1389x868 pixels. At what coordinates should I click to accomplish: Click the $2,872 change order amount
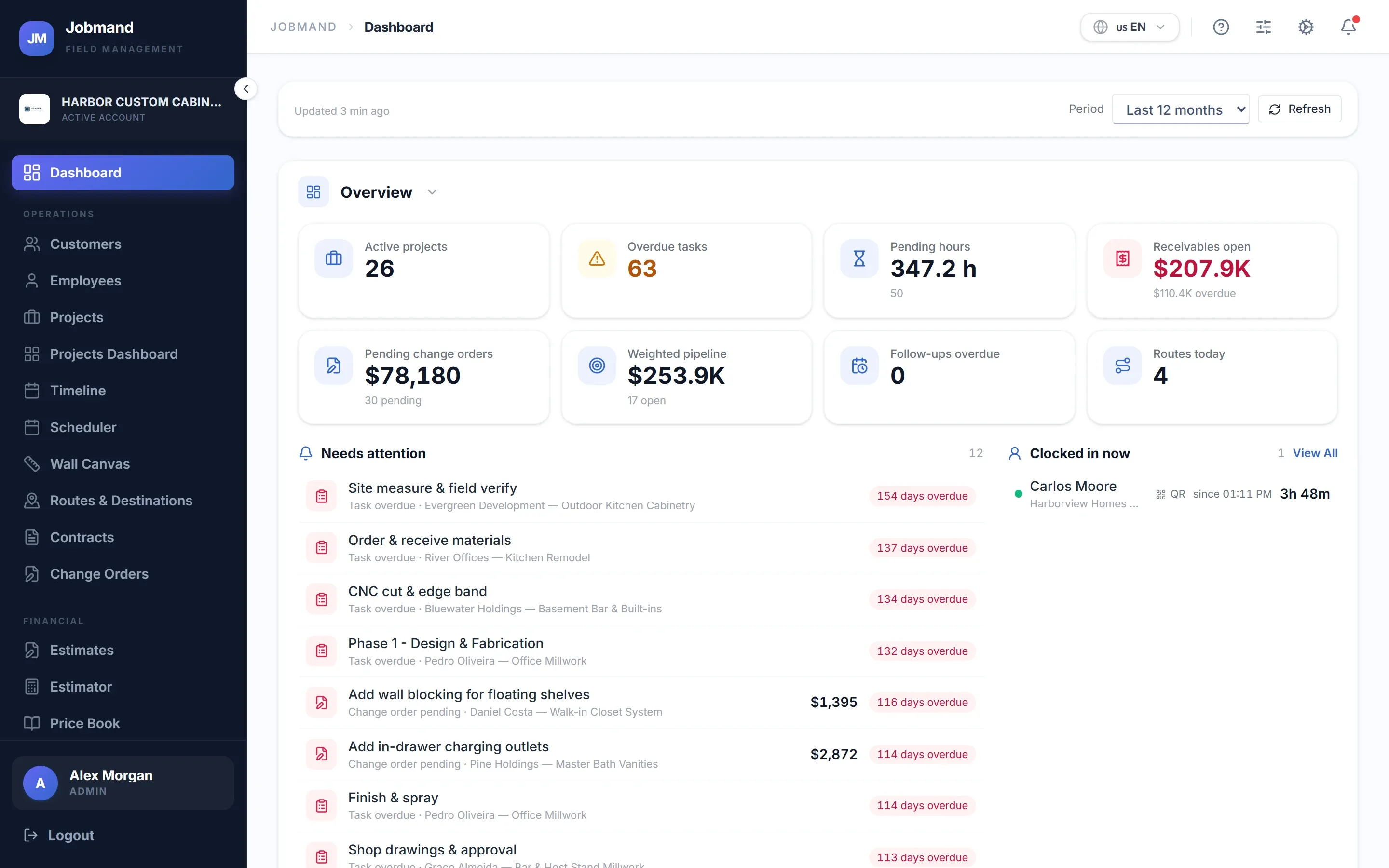[x=833, y=754]
